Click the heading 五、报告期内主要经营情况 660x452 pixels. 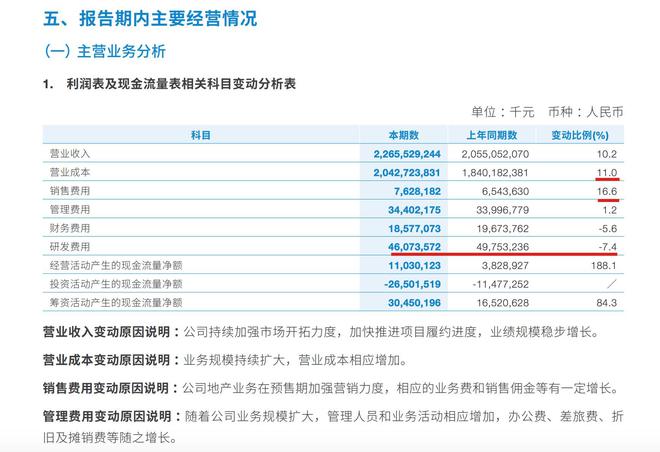tap(150, 19)
